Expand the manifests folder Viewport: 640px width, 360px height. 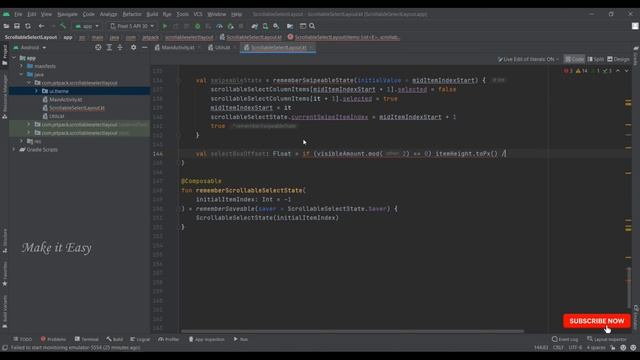coord(22,66)
